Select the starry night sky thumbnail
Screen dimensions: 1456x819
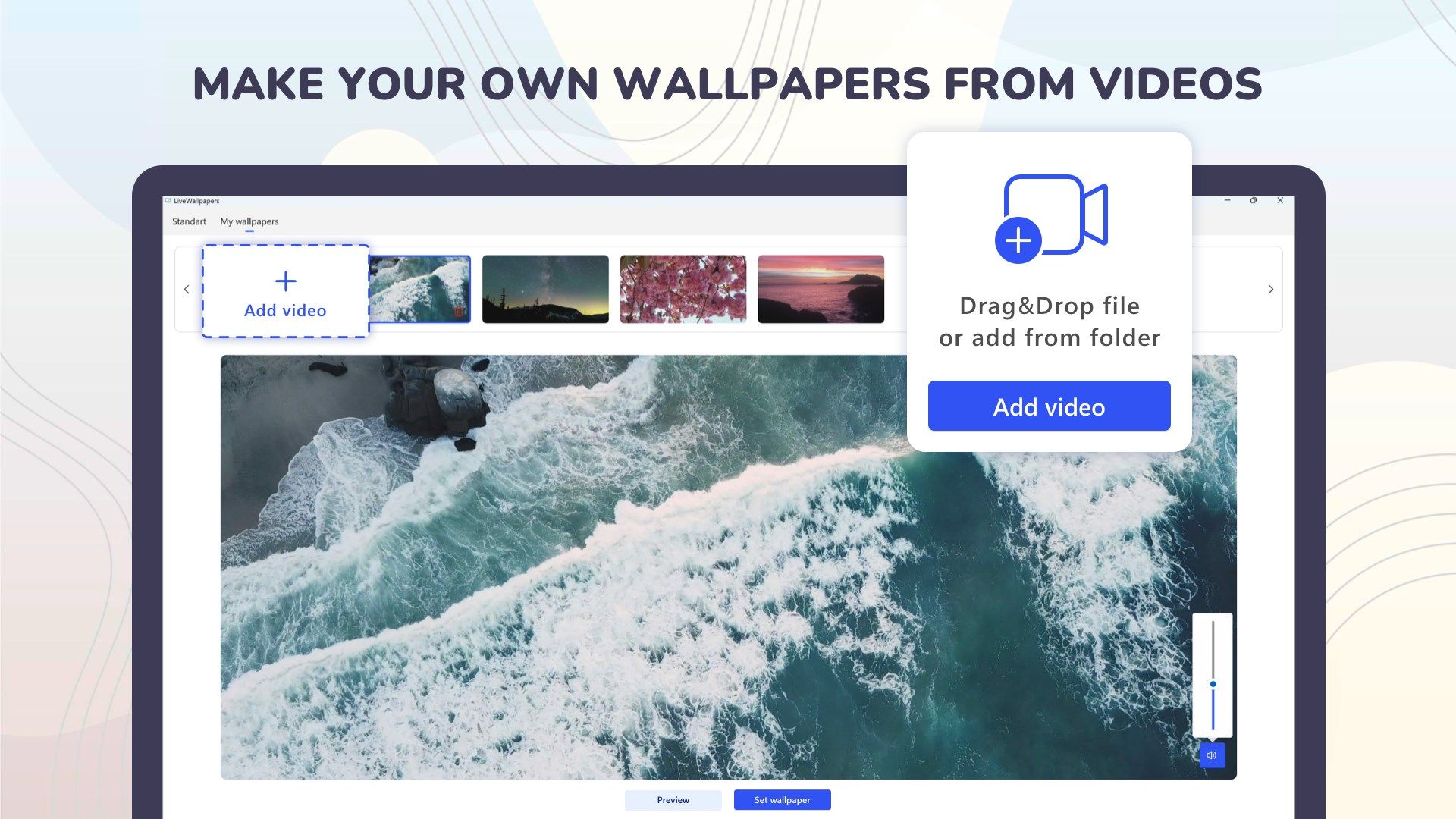point(545,288)
